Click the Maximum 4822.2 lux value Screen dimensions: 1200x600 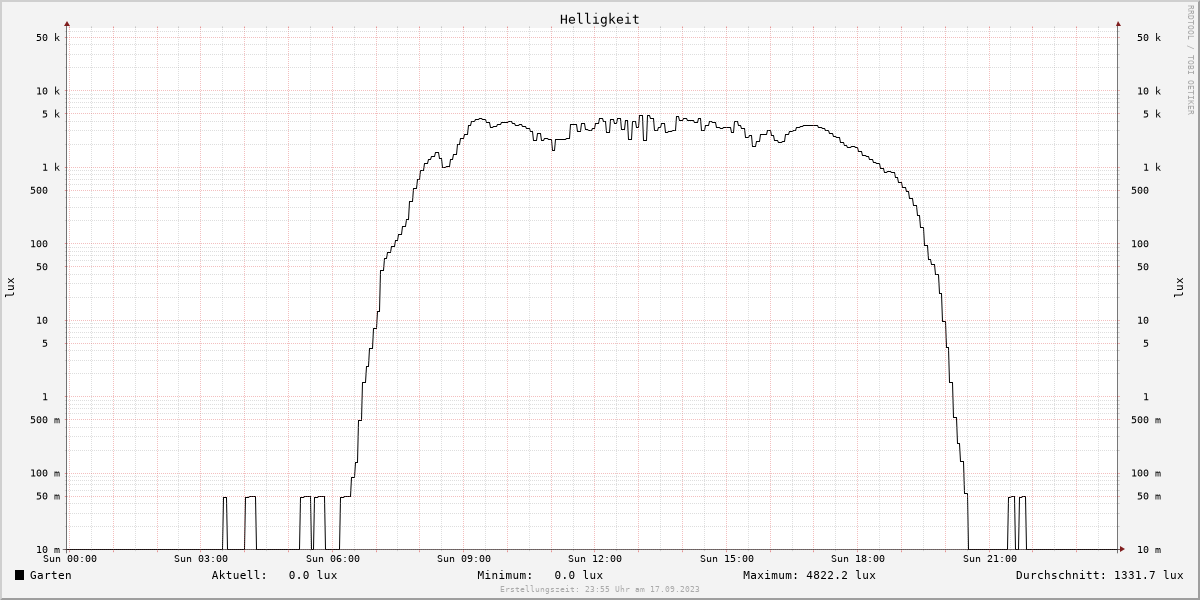click(841, 575)
